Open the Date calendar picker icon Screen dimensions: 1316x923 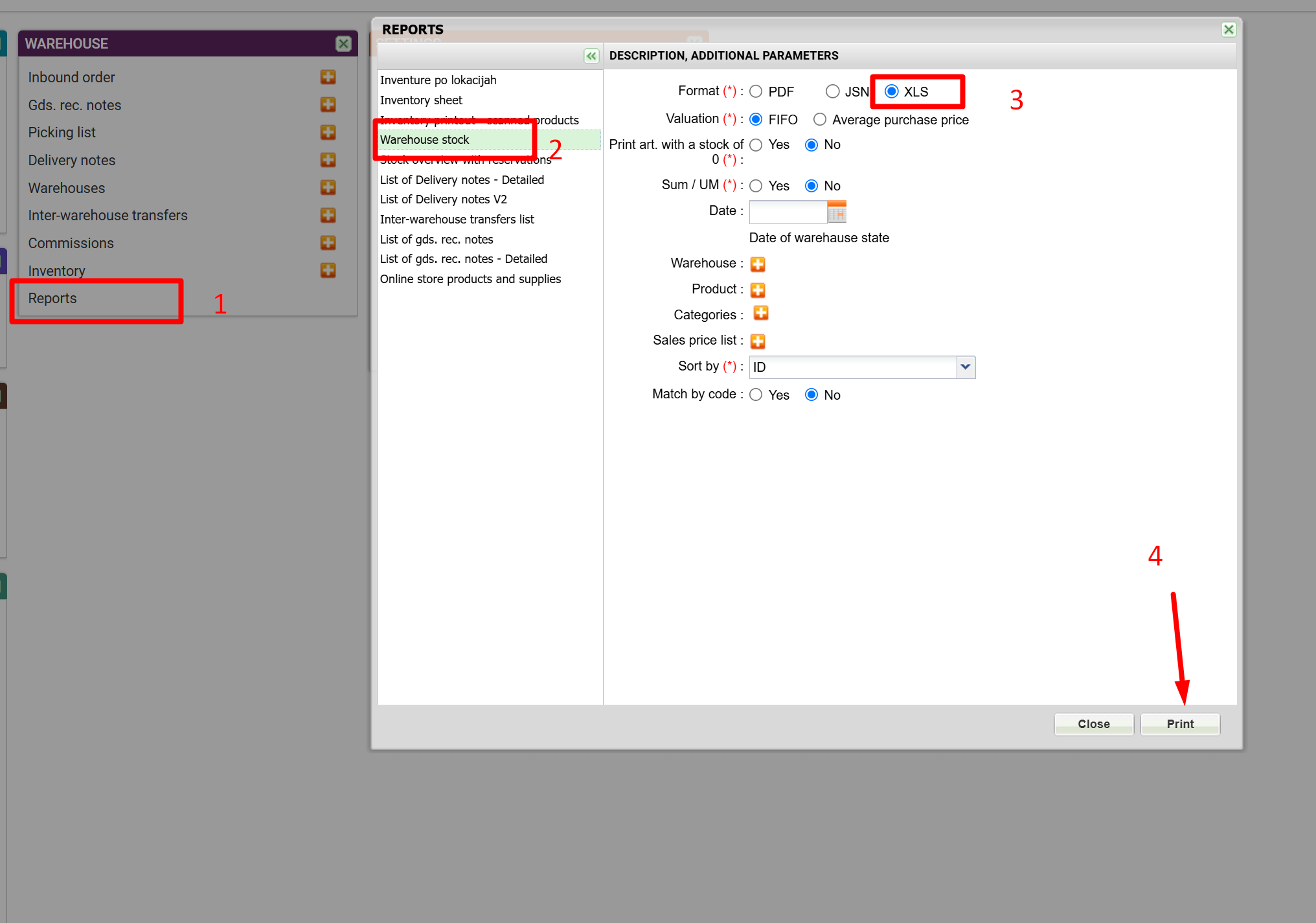point(837,212)
